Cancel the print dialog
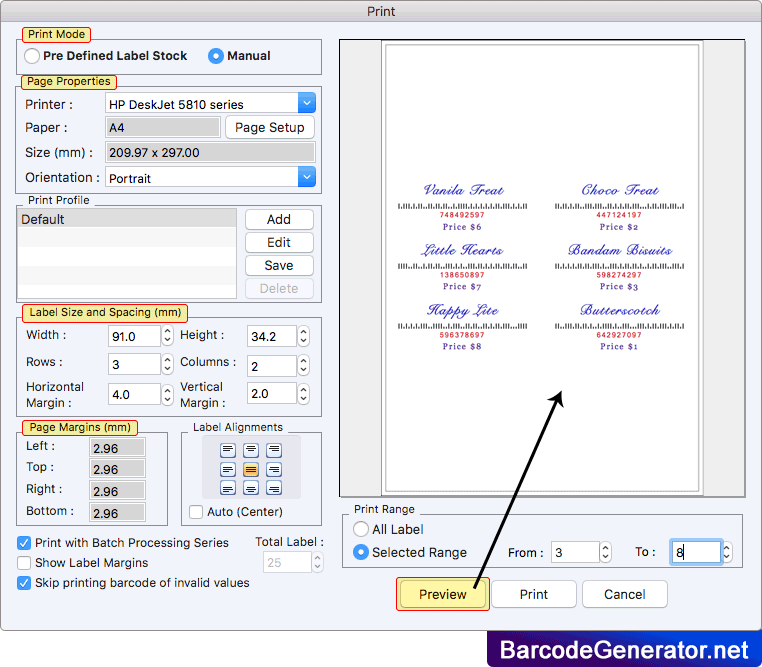 (624, 594)
